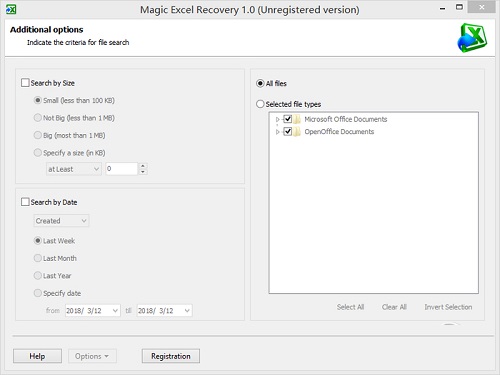Select the All files radio button
The width and height of the screenshot is (500, 375).
click(x=260, y=83)
